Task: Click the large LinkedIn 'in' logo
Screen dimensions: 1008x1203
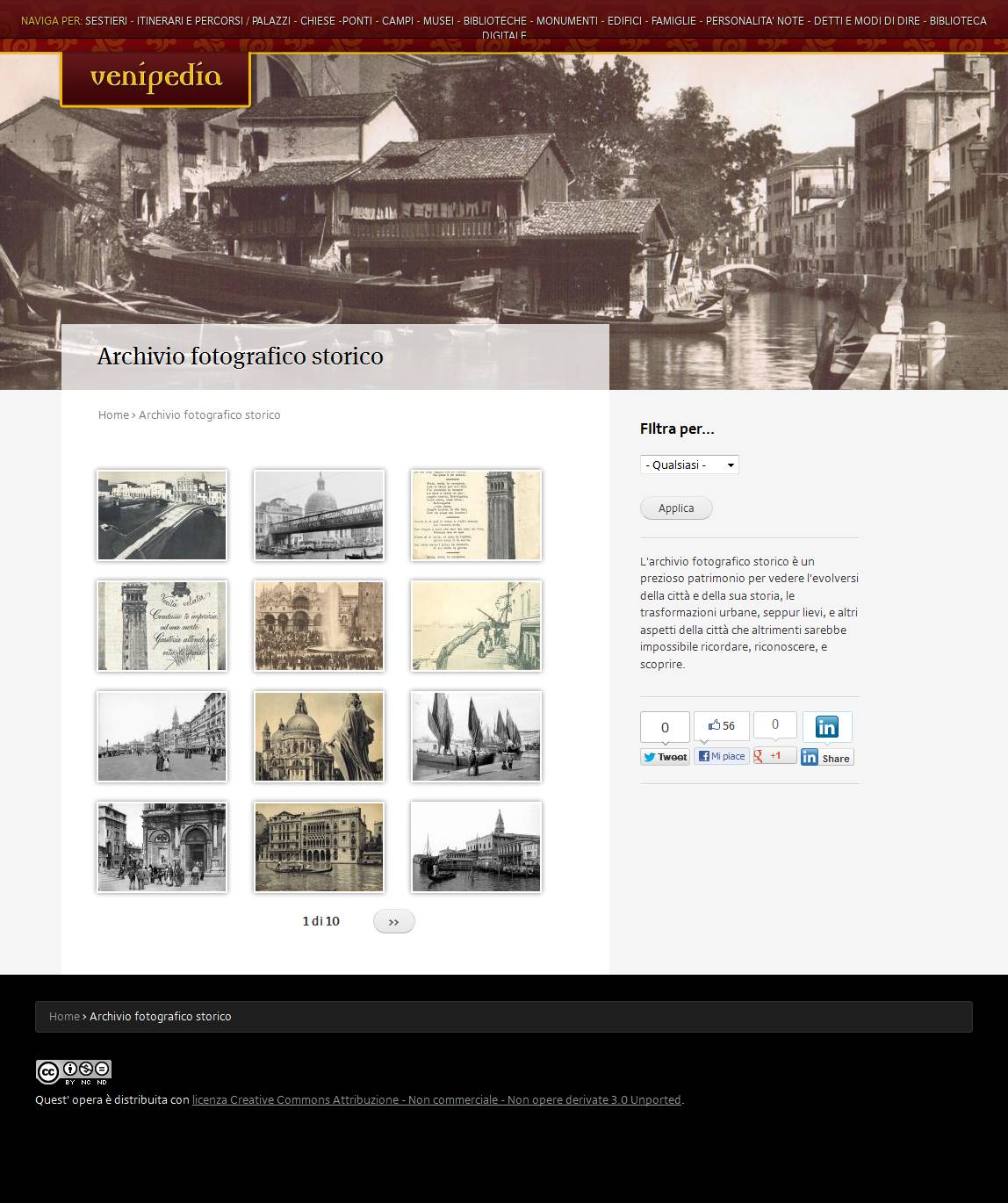Action: coord(827,727)
